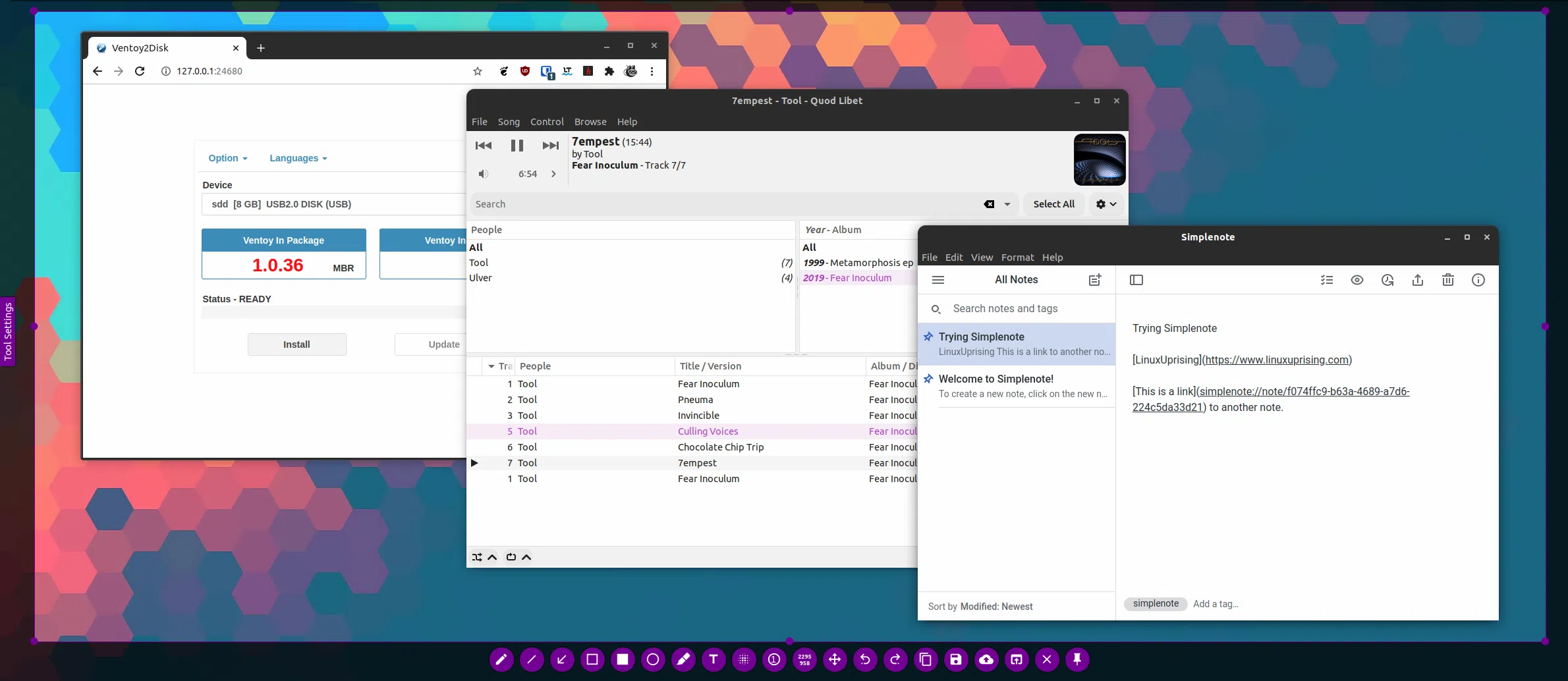Pin the screenshot to the desktop
Viewport: 1568px width, 681px height.
1077,659
